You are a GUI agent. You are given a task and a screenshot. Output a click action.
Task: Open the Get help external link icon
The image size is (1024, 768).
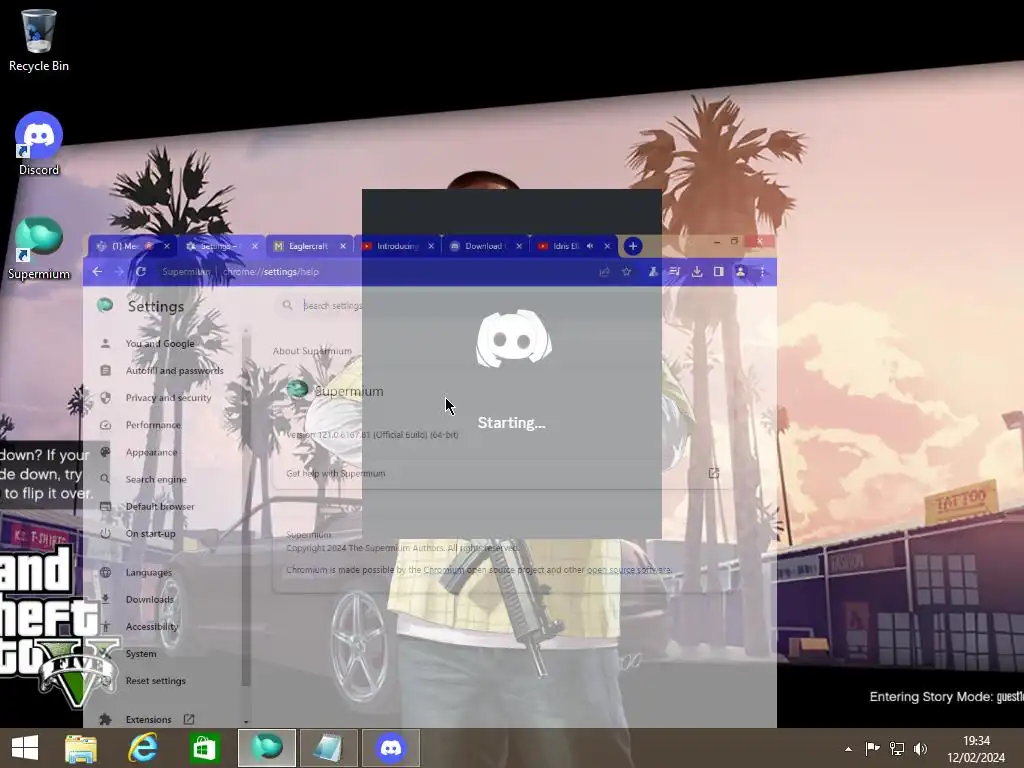point(714,473)
